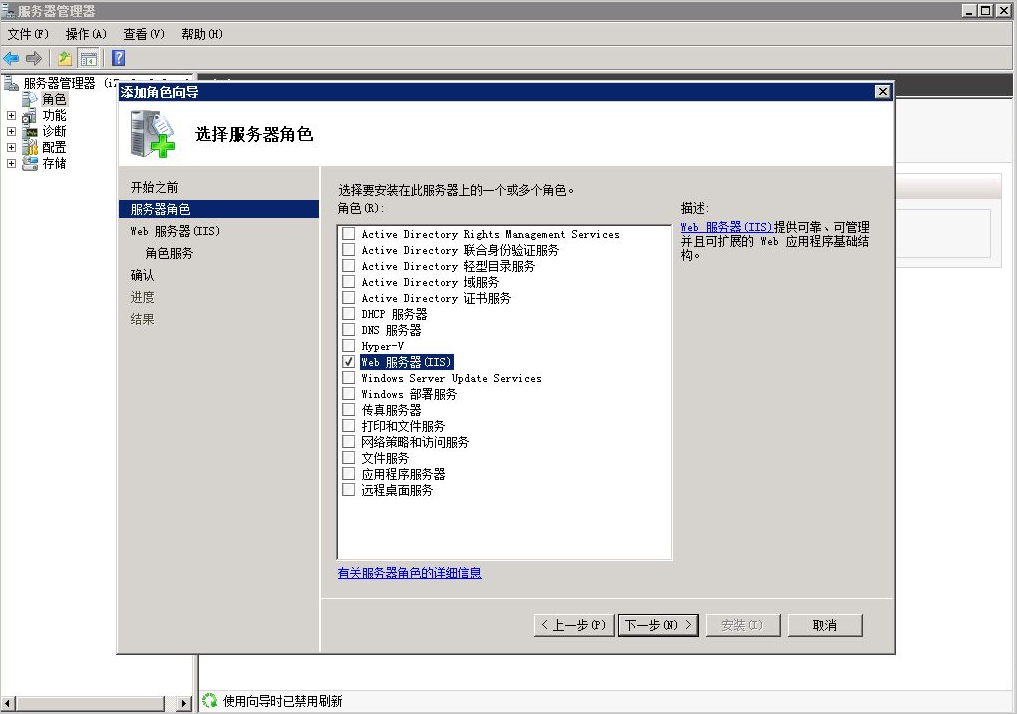
Task: Click horizontal scrollbar thumb in tree pane
Action: [x=90, y=703]
